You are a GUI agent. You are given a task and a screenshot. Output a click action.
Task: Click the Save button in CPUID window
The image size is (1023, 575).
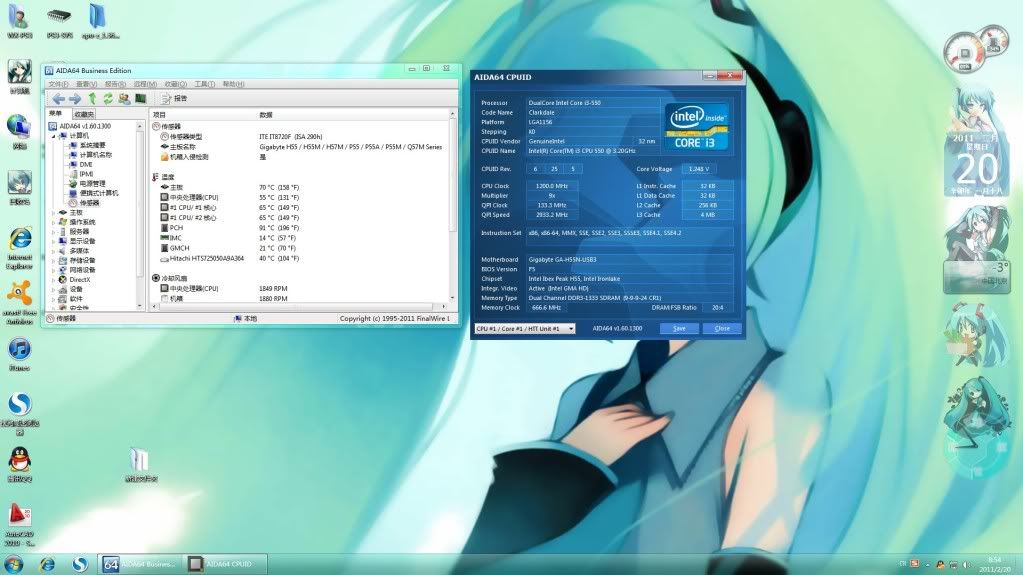coord(679,328)
